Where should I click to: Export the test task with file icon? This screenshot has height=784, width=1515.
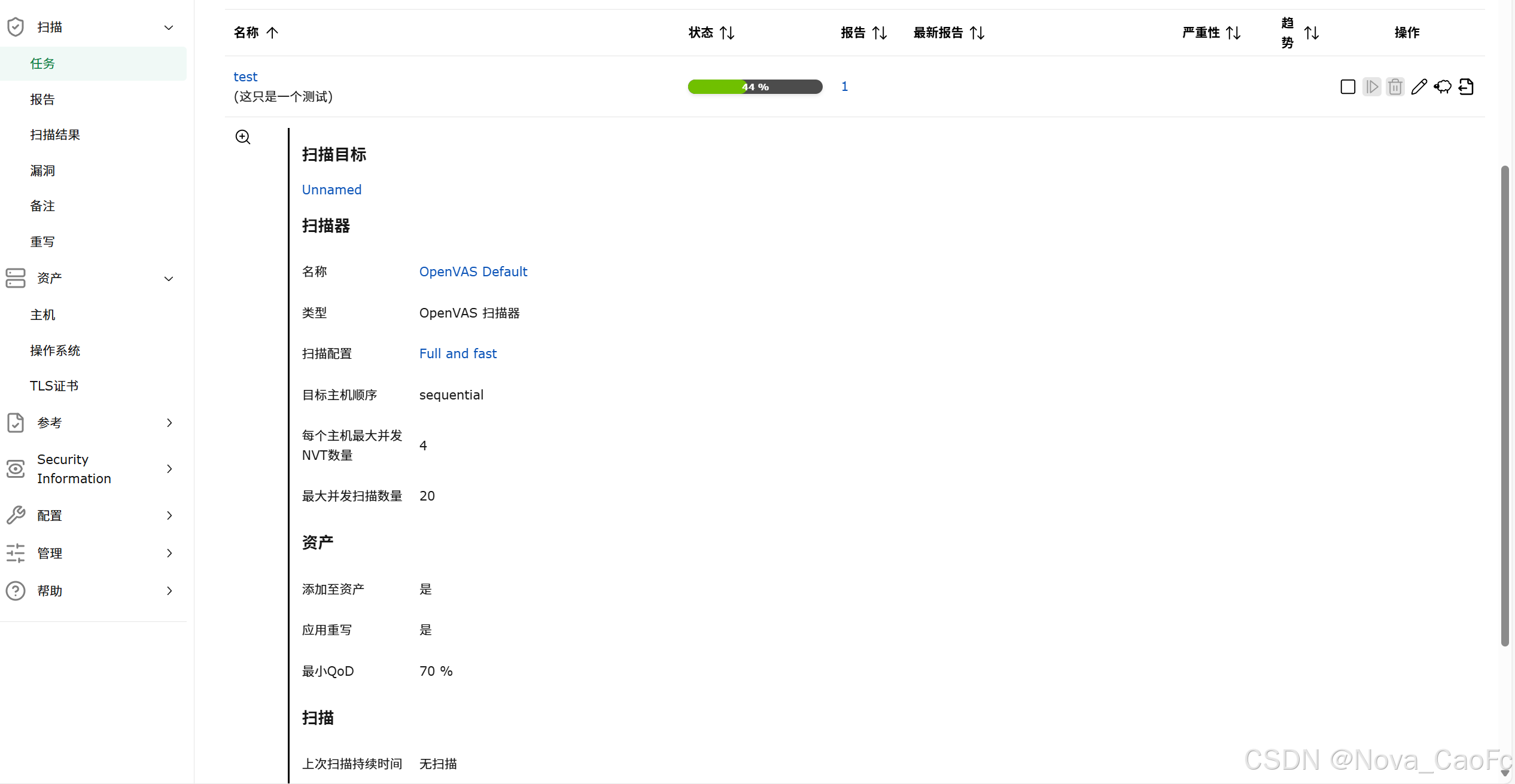[1466, 87]
